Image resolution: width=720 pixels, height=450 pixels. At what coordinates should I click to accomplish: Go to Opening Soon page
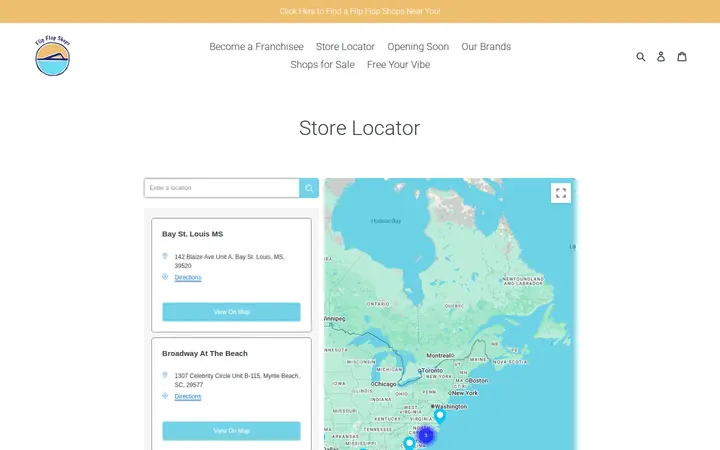tap(418, 46)
